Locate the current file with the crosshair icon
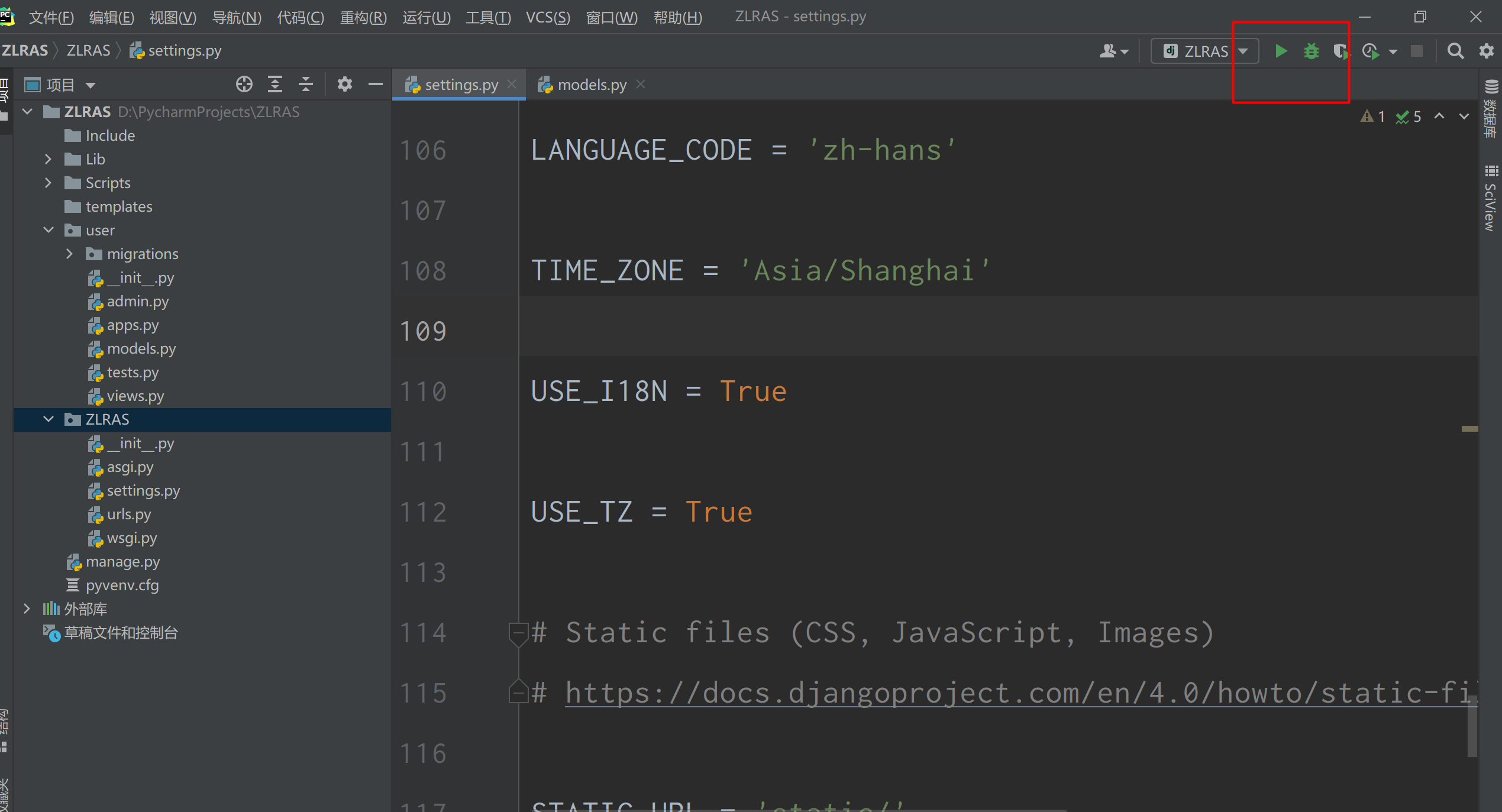 (244, 85)
